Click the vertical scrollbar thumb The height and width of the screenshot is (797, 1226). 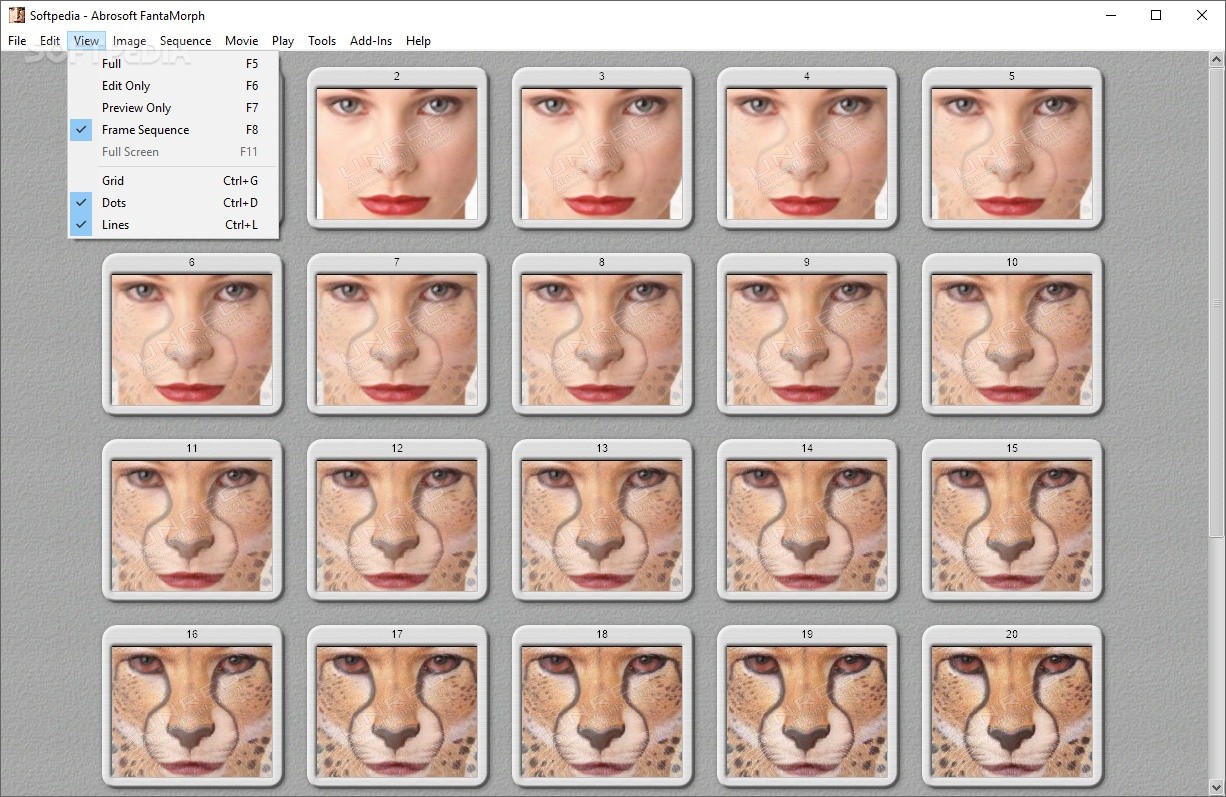[1217, 302]
